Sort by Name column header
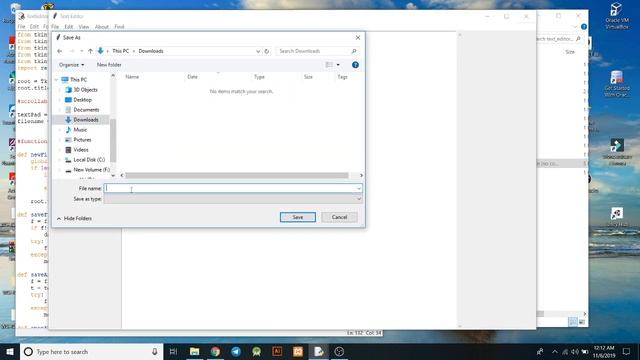 click(x=132, y=77)
